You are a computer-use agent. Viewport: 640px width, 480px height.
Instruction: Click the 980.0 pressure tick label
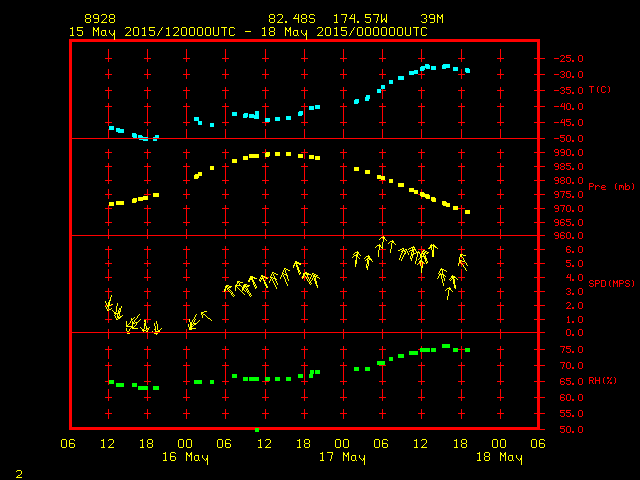(x=569, y=180)
